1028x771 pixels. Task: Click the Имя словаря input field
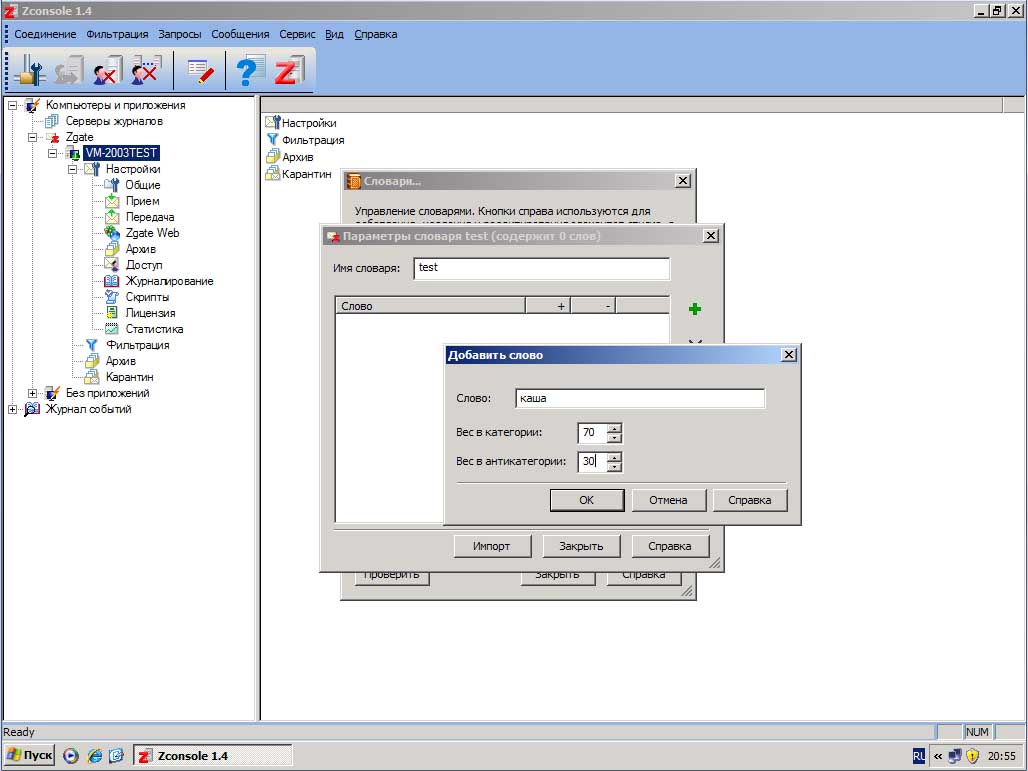tap(542, 268)
